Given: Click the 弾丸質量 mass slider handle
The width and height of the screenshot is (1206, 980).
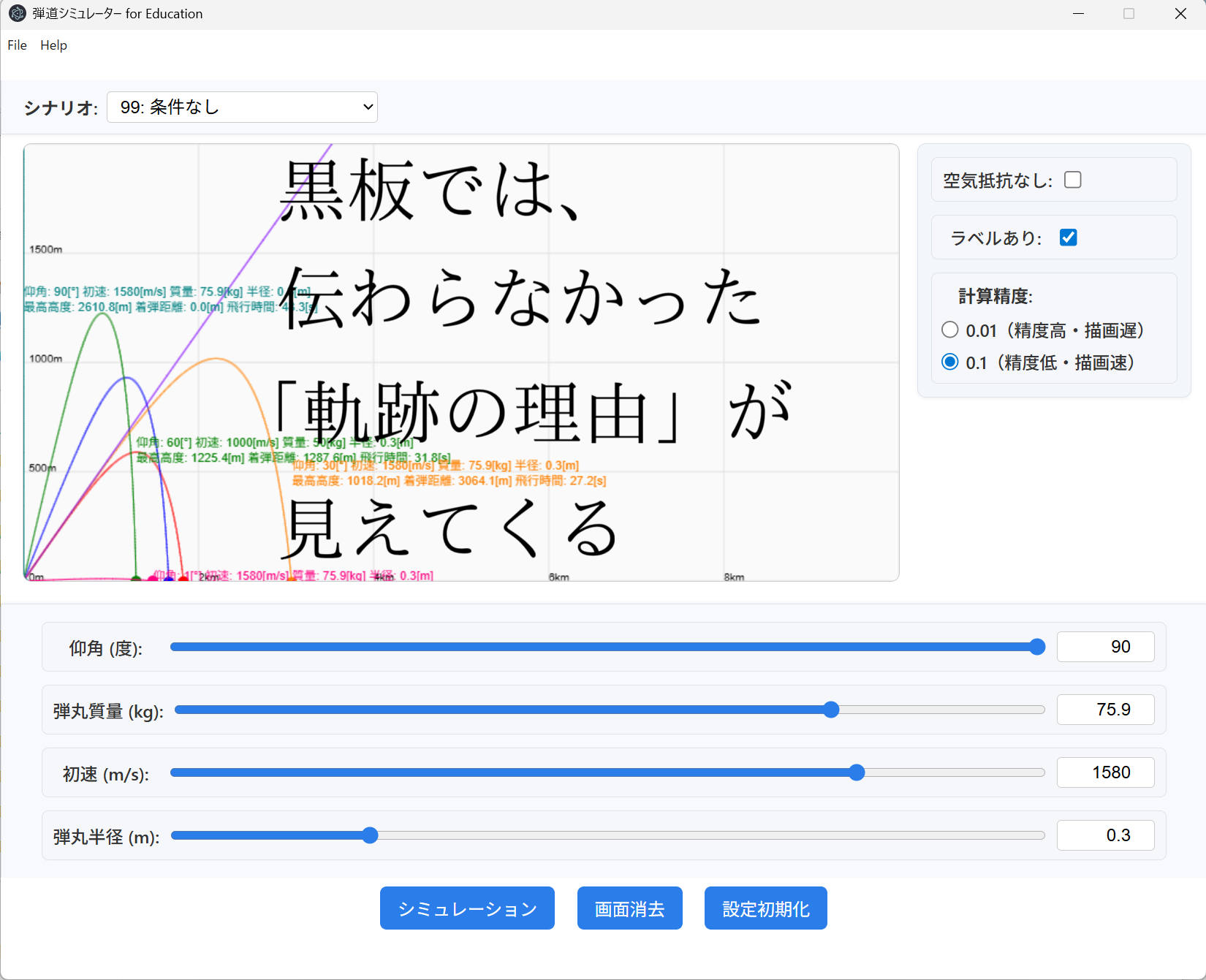Looking at the screenshot, I should click(x=831, y=709).
